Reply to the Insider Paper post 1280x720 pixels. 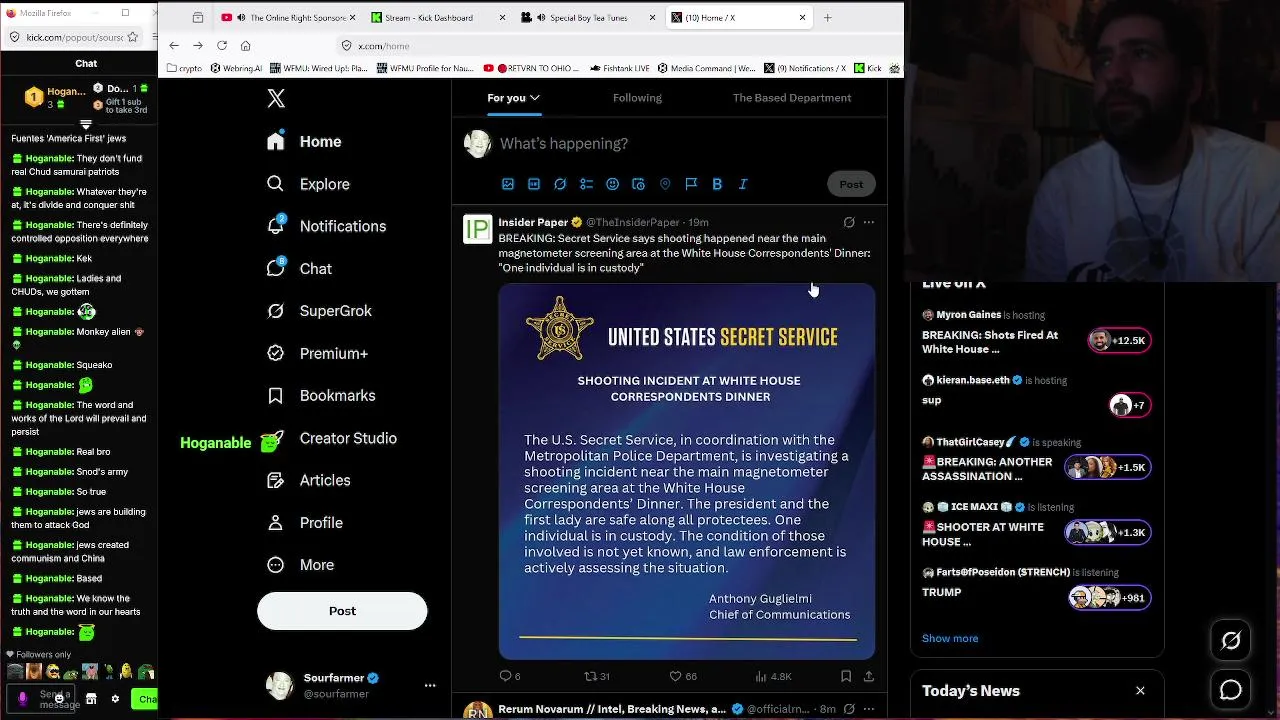pos(510,677)
